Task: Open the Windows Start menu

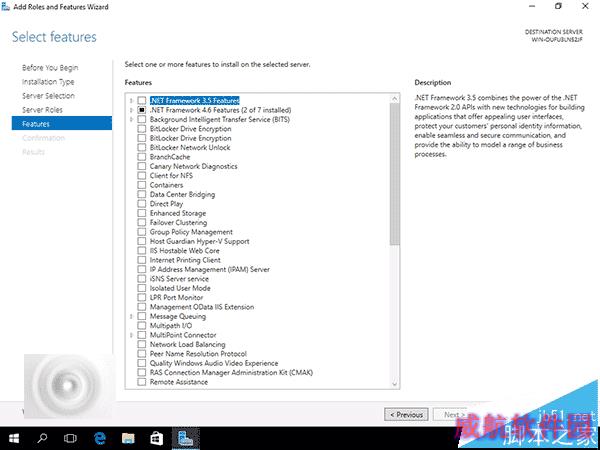Action: pos(14,438)
